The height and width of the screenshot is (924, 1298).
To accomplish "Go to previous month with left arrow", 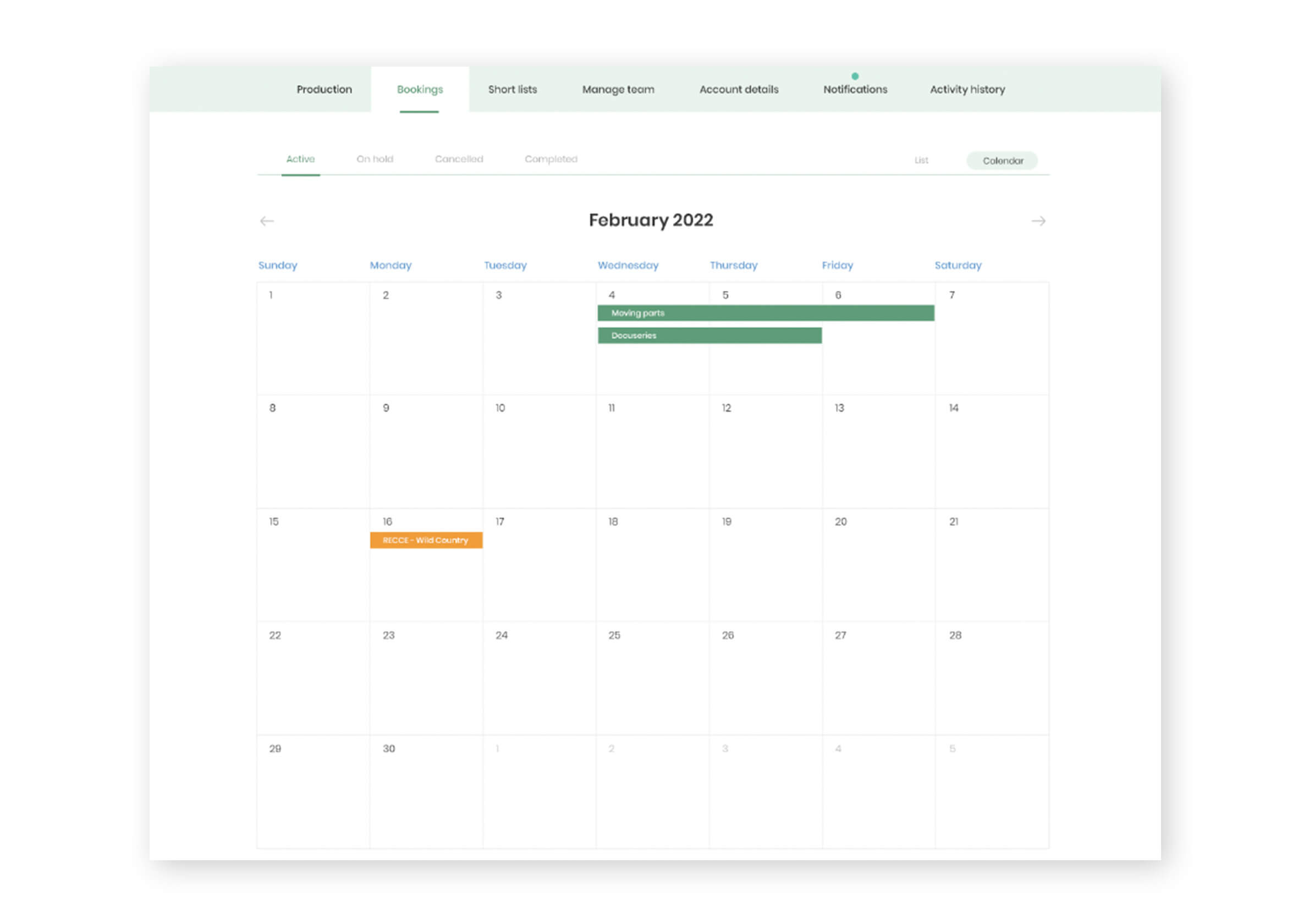I will click(267, 221).
